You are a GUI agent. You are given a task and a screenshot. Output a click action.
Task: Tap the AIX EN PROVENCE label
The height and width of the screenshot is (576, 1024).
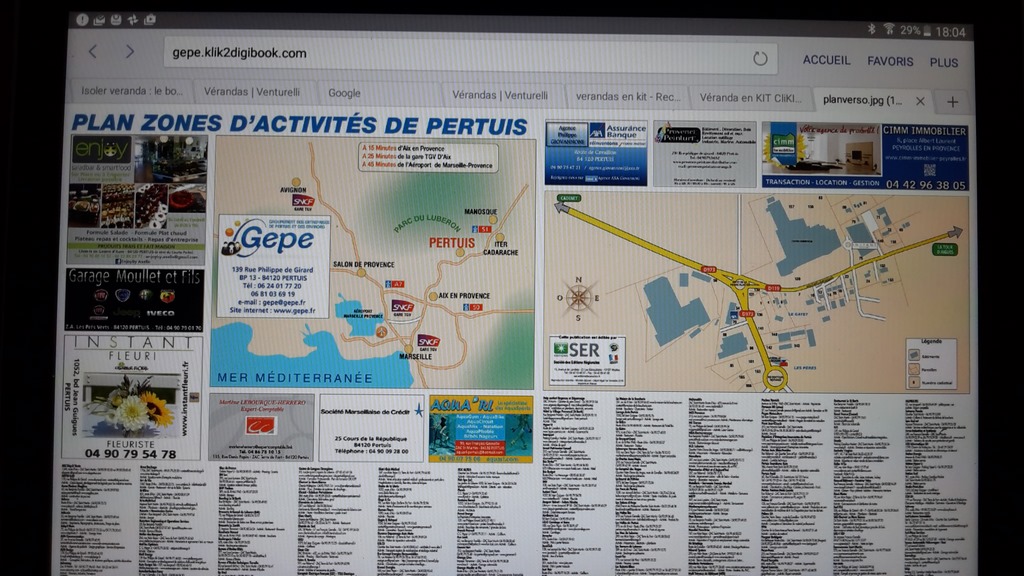pyautogui.click(x=464, y=296)
